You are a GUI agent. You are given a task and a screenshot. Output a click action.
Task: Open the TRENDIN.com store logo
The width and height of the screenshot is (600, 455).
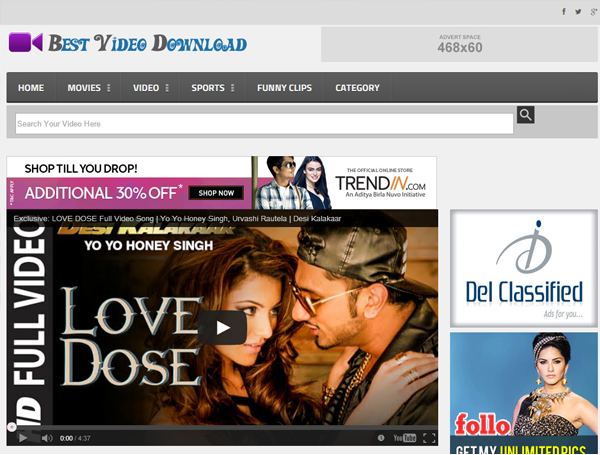380,183
